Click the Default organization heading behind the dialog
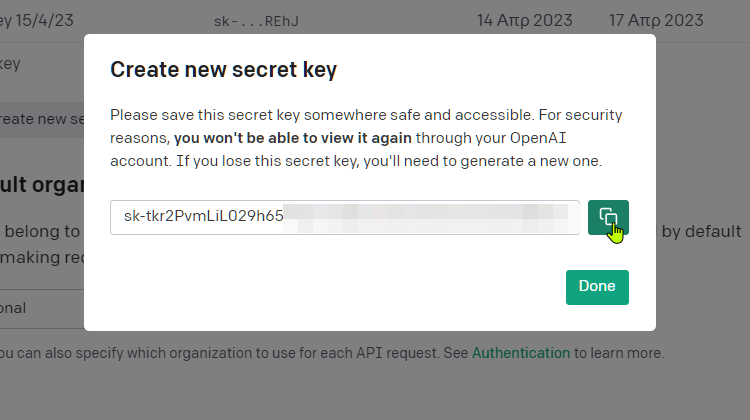The width and height of the screenshot is (750, 420). click(42, 185)
